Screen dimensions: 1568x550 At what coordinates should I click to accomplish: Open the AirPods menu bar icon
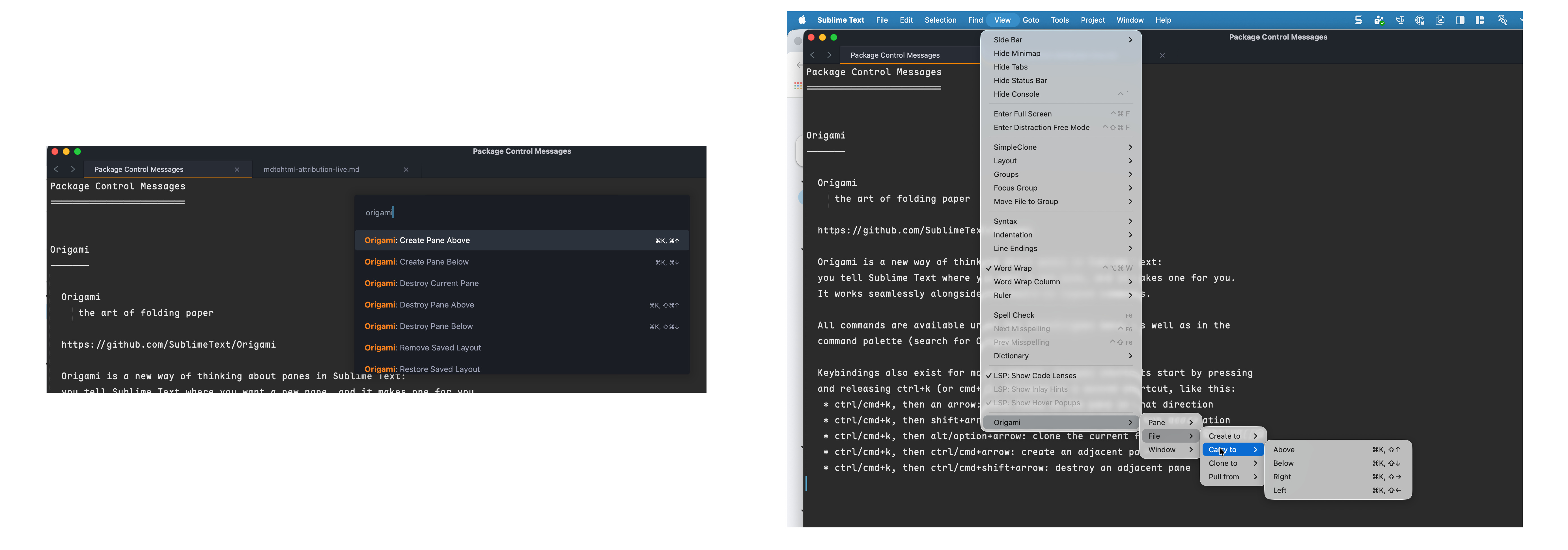(x=1502, y=20)
